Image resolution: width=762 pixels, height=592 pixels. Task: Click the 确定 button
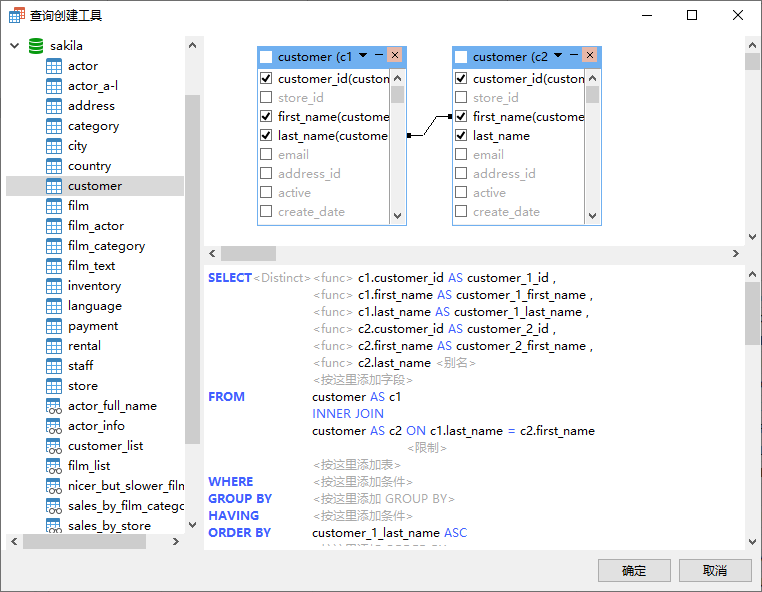coord(634,570)
